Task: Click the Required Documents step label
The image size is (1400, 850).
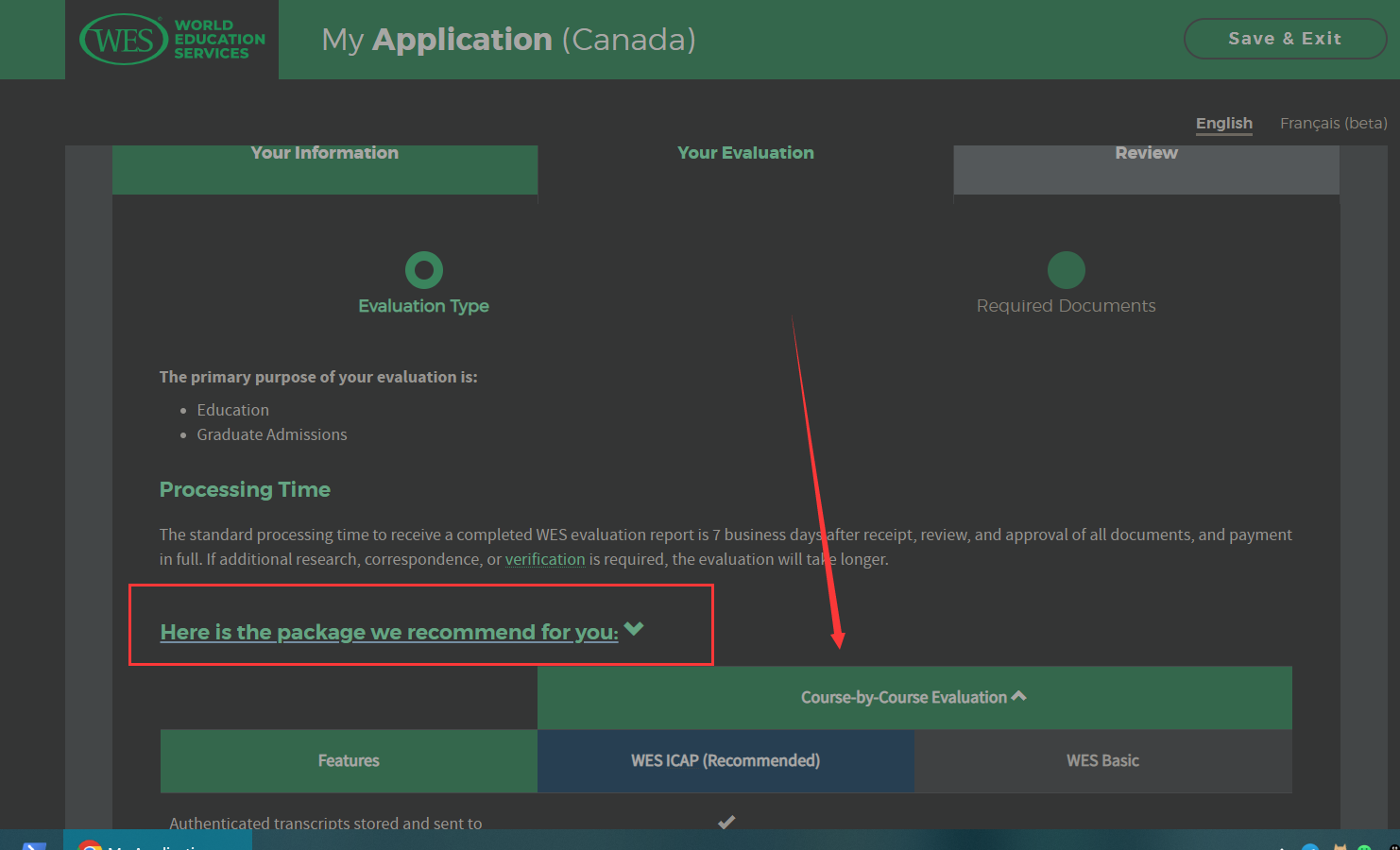Action: click(x=1066, y=306)
